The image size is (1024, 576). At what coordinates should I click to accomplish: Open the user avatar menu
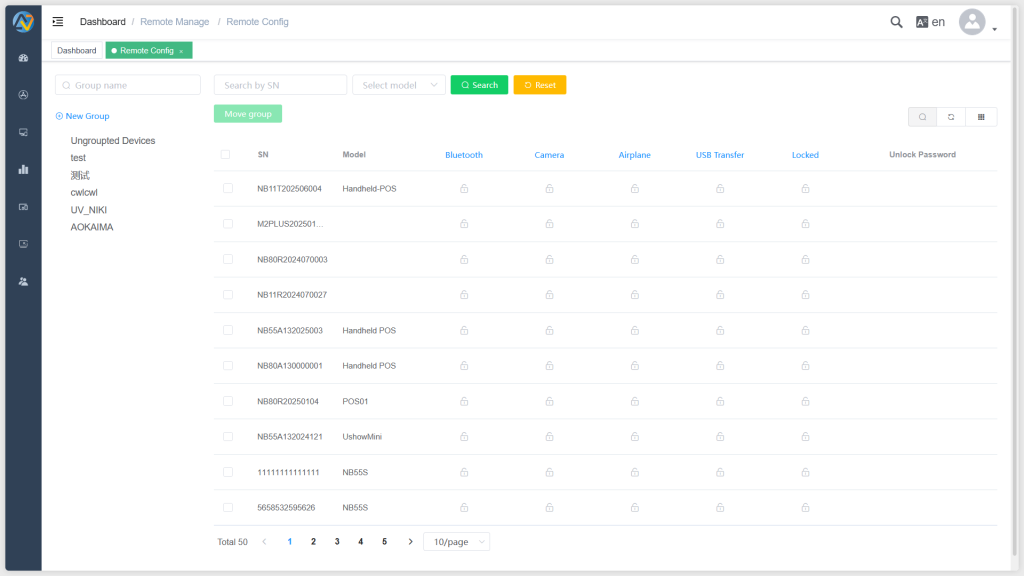972,22
